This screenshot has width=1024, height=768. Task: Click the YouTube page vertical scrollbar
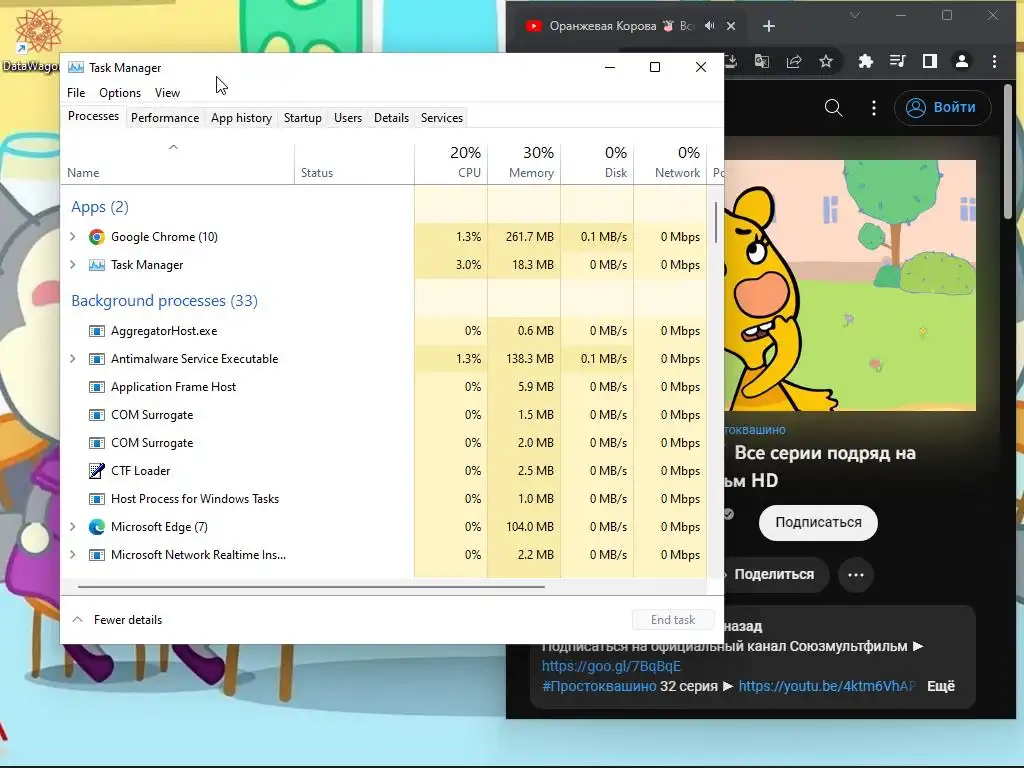tap(1008, 153)
